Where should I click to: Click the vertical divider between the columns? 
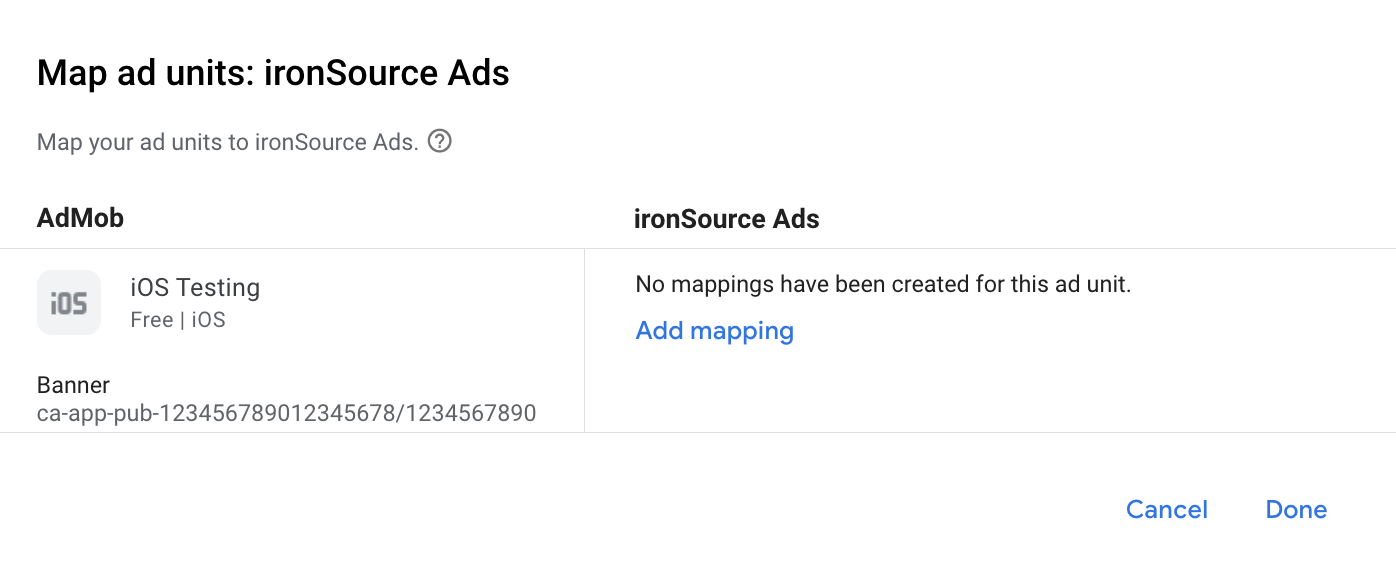click(x=584, y=340)
